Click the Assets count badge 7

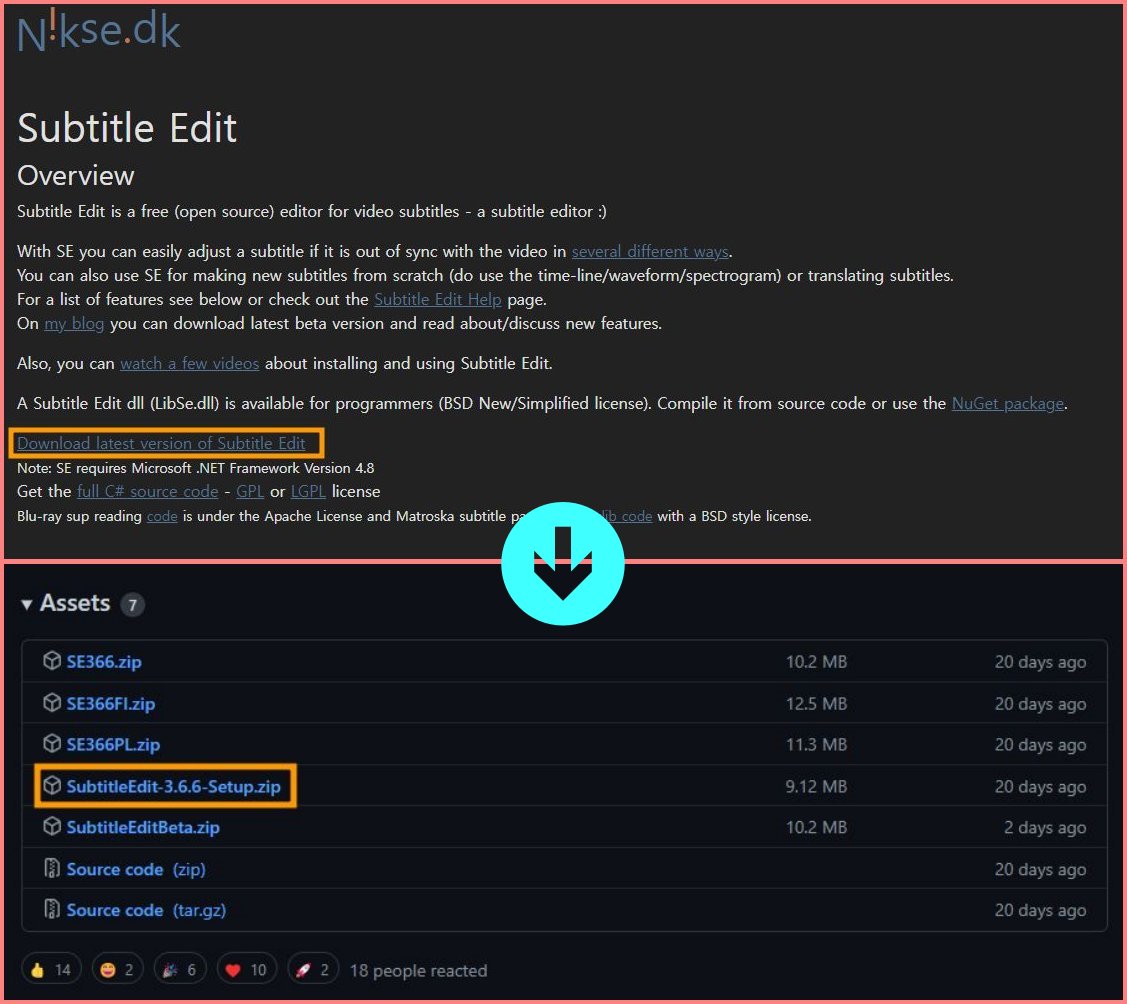click(x=132, y=605)
